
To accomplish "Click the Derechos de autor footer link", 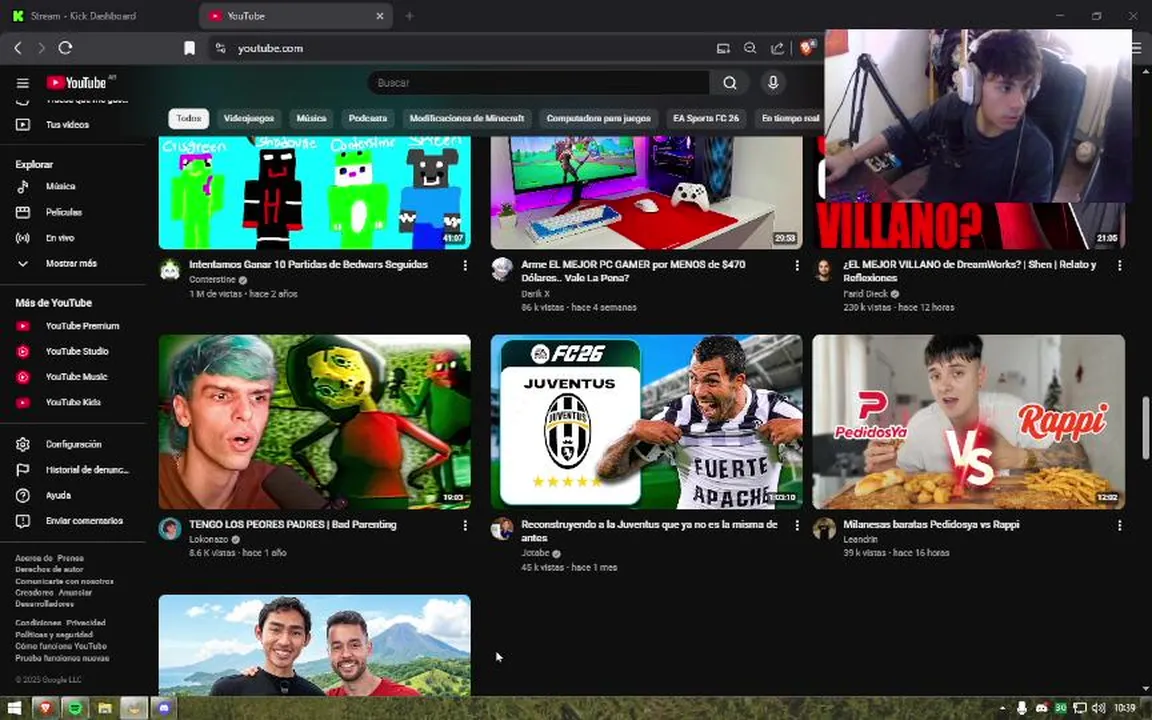I will tap(49, 569).
